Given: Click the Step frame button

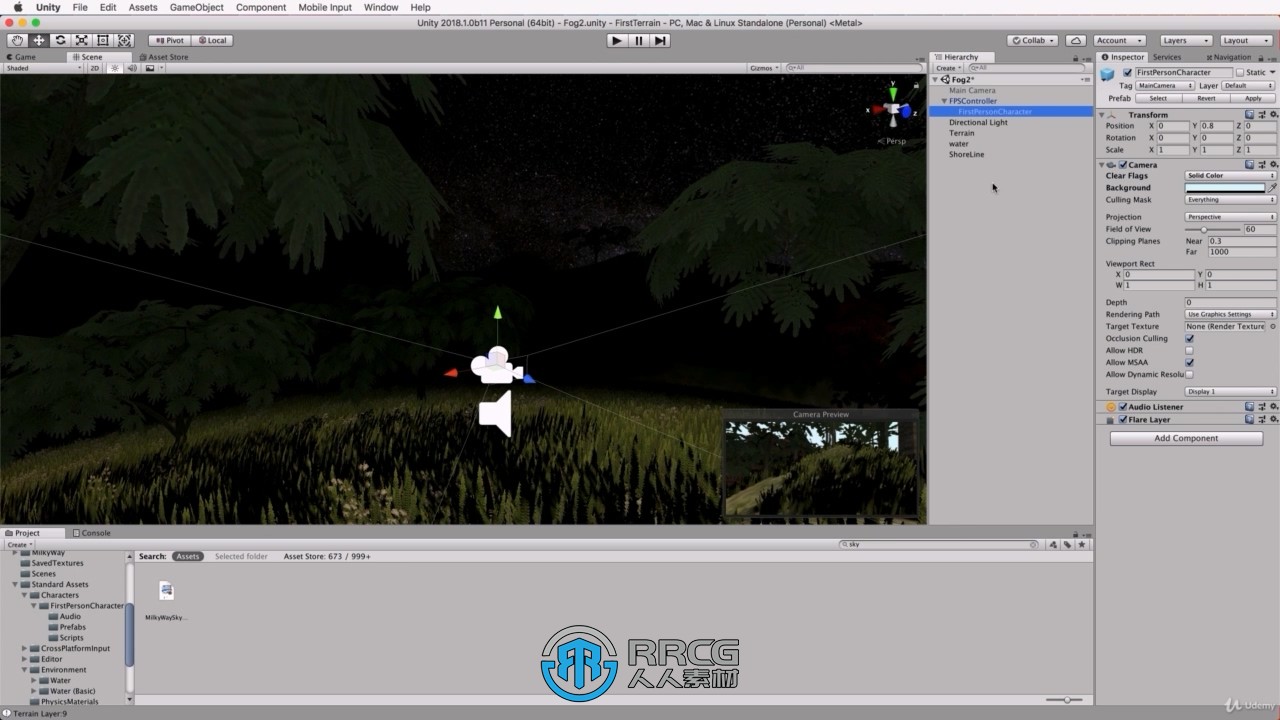Looking at the screenshot, I should click(x=660, y=40).
